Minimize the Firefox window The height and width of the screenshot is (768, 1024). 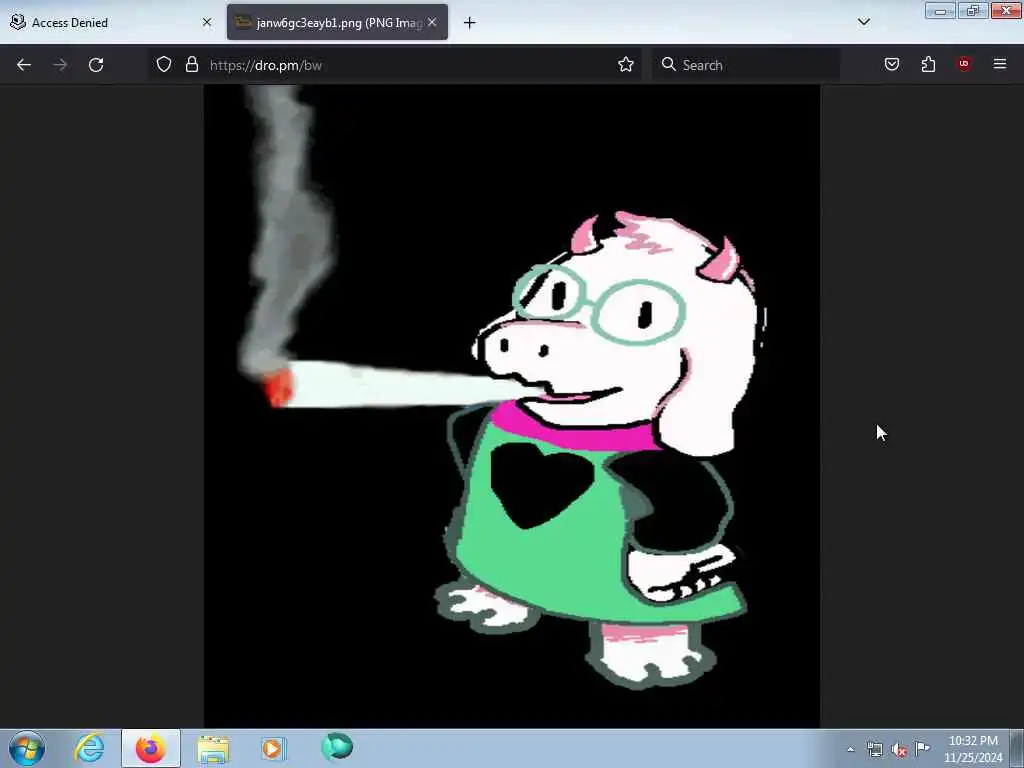tap(940, 11)
